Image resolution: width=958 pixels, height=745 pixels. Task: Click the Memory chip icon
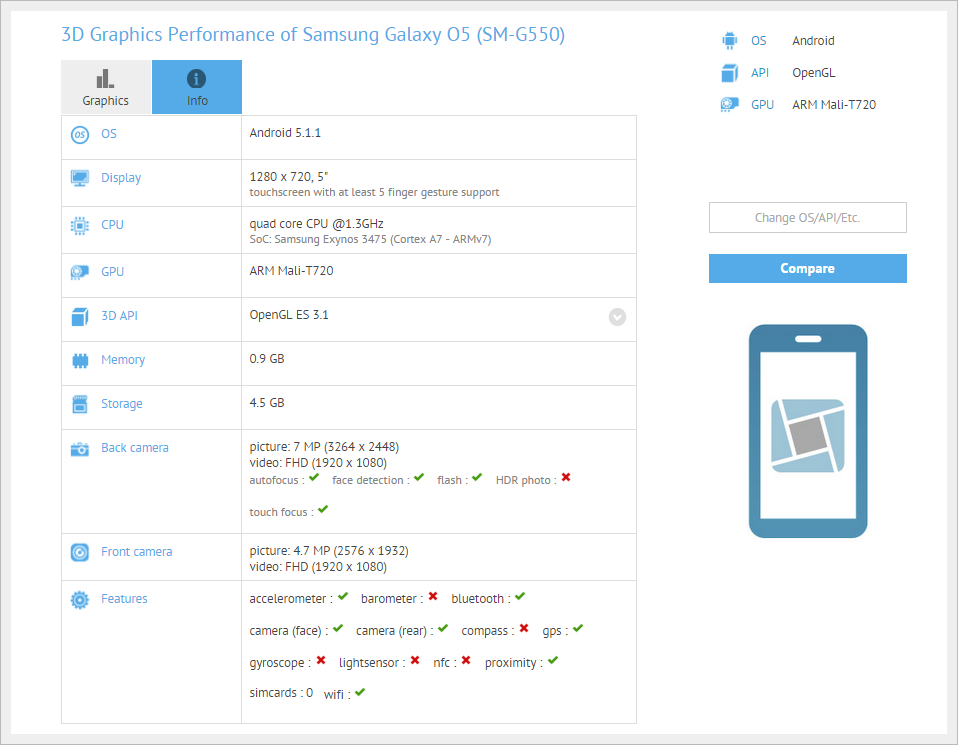tap(80, 361)
